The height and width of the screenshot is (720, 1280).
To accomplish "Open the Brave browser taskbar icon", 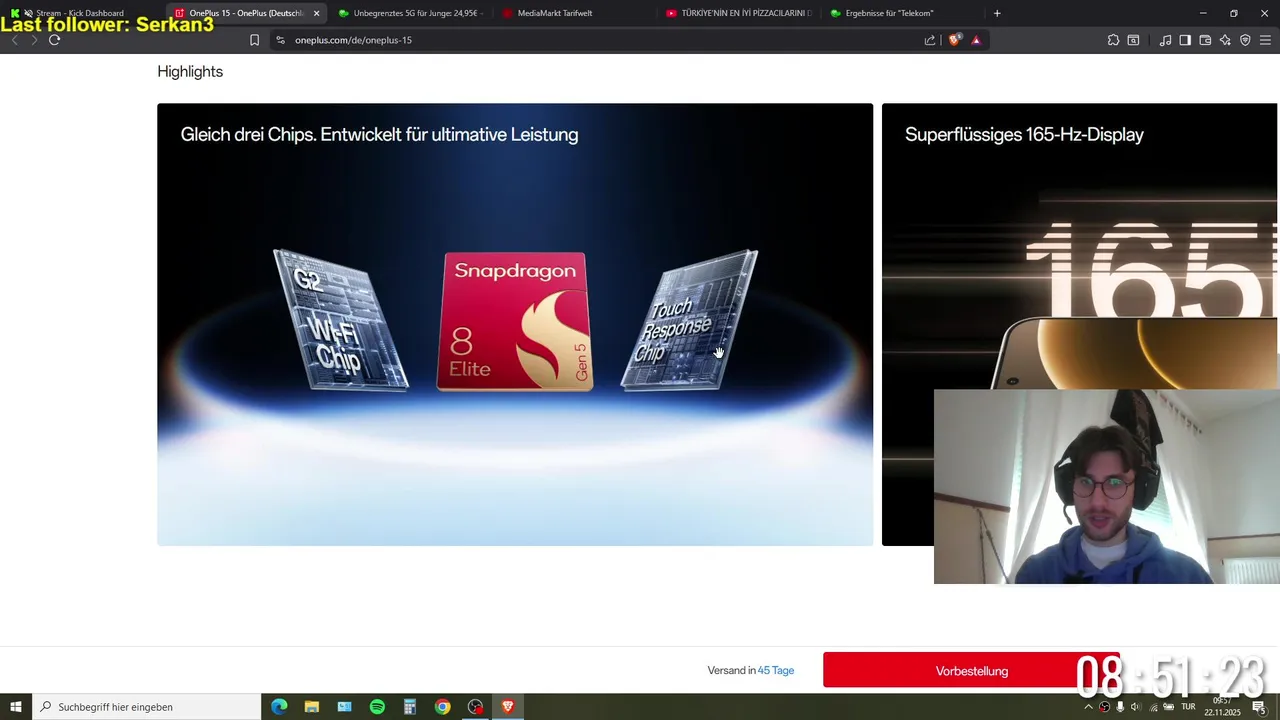I will (508, 707).
